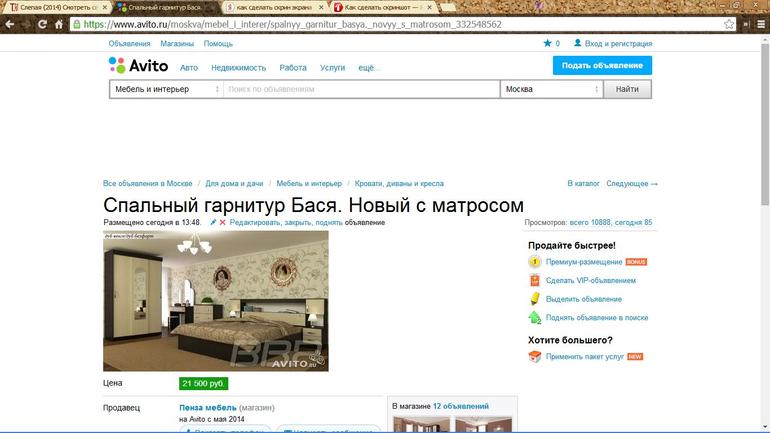Open the bedroom furniture photo

[216, 301]
